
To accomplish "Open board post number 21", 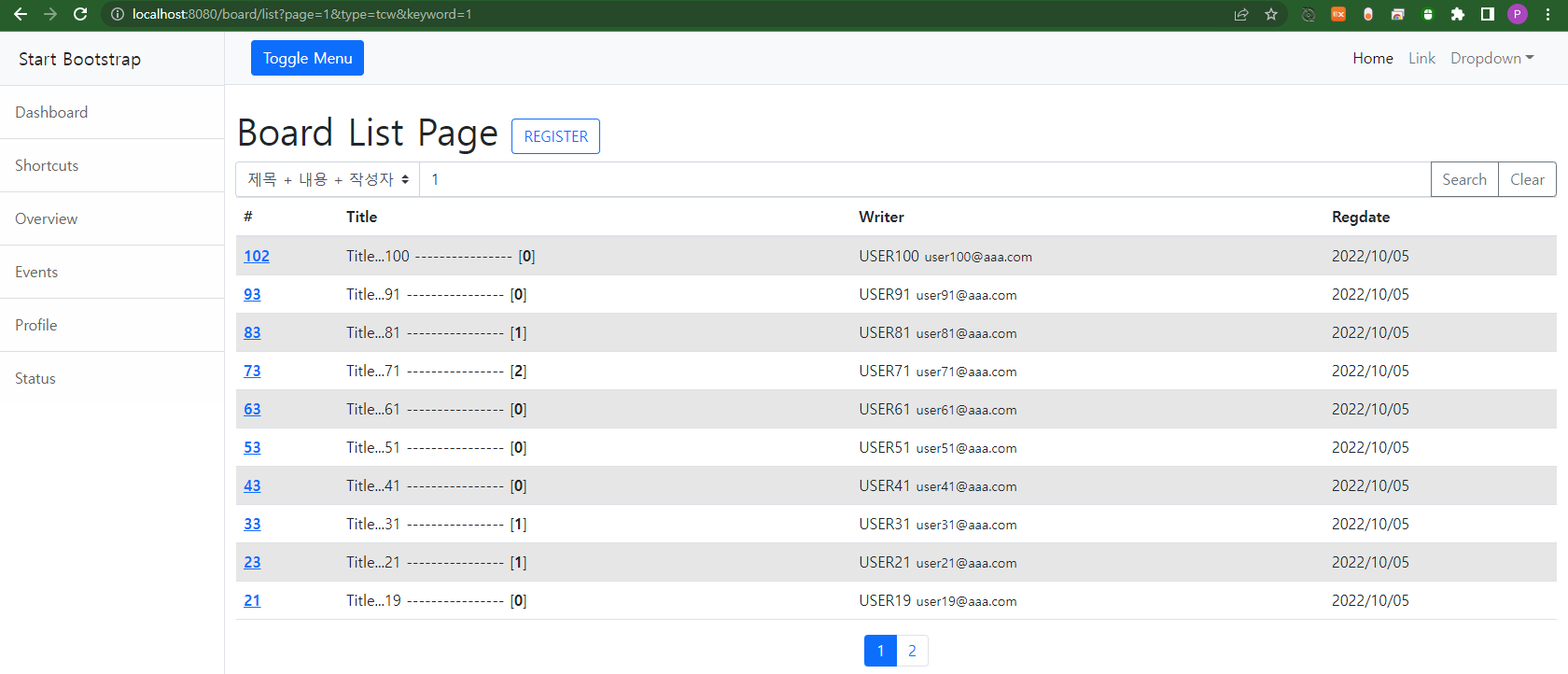I will pos(252,600).
